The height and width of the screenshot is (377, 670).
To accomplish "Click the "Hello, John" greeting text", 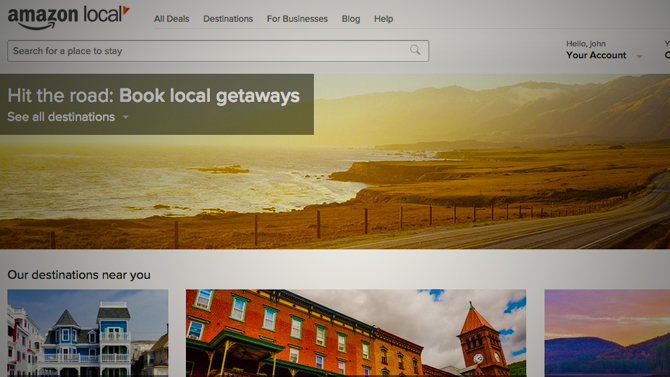I will click(x=586, y=44).
